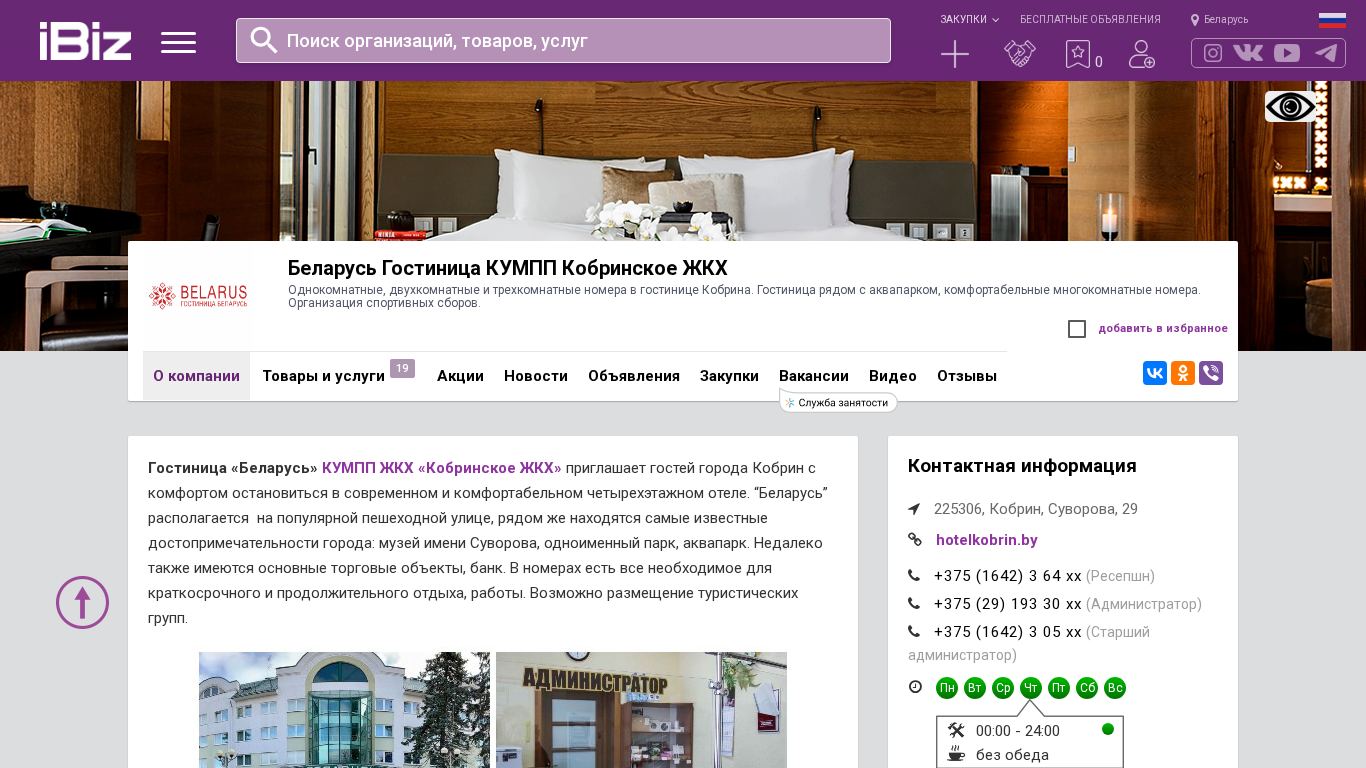The image size is (1366, 768).
Task: Click the 19 badge on Товары и услуги
Action: [x=402, y=369]
